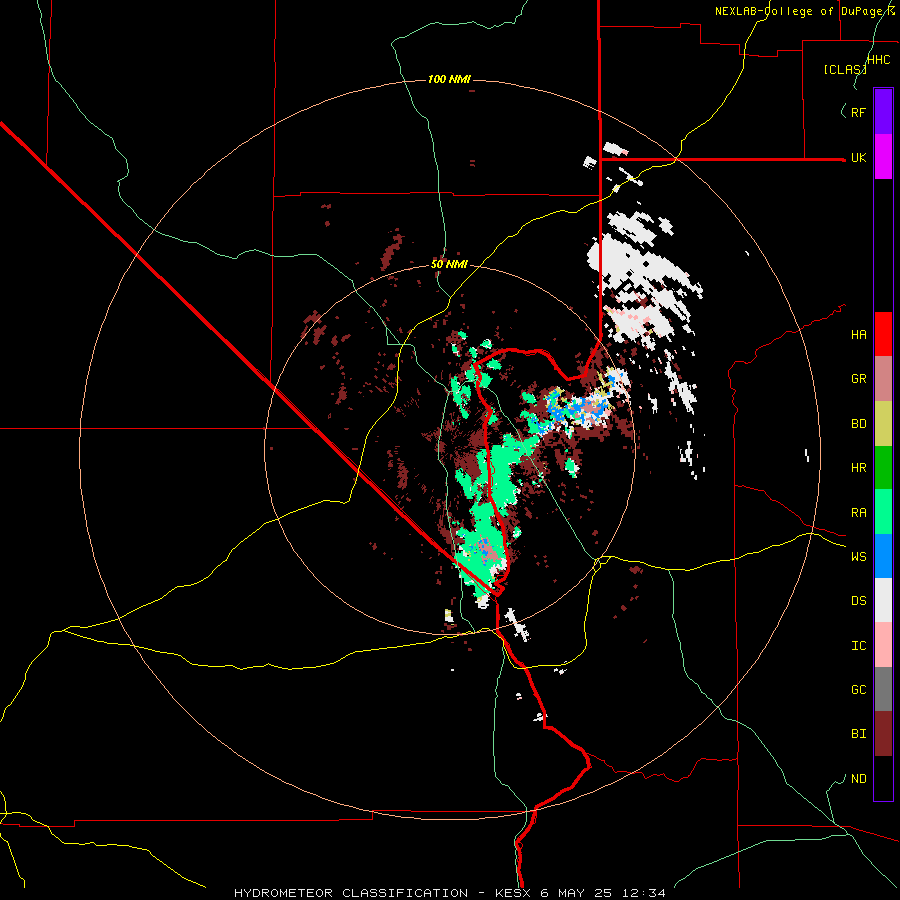Click the UK legend label
The height and width of the screenshot is (900, 900).
click(858, 157)
